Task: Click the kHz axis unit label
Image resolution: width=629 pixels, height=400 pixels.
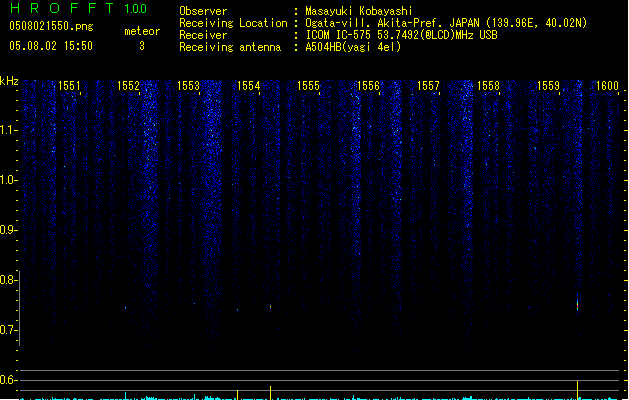Action: pos(9,81)
